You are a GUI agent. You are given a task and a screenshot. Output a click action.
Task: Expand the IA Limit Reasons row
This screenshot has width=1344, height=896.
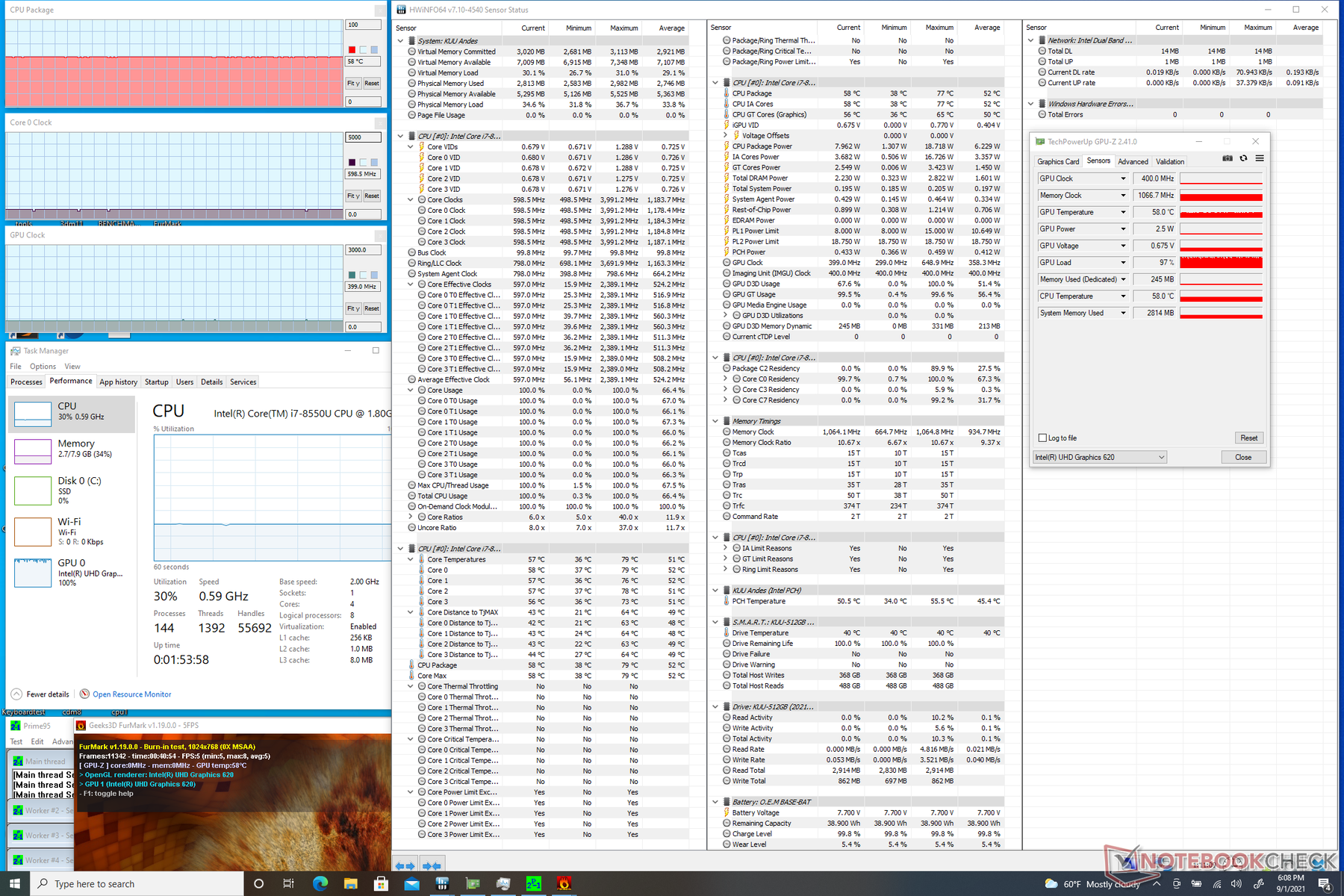tap(726, 548)
